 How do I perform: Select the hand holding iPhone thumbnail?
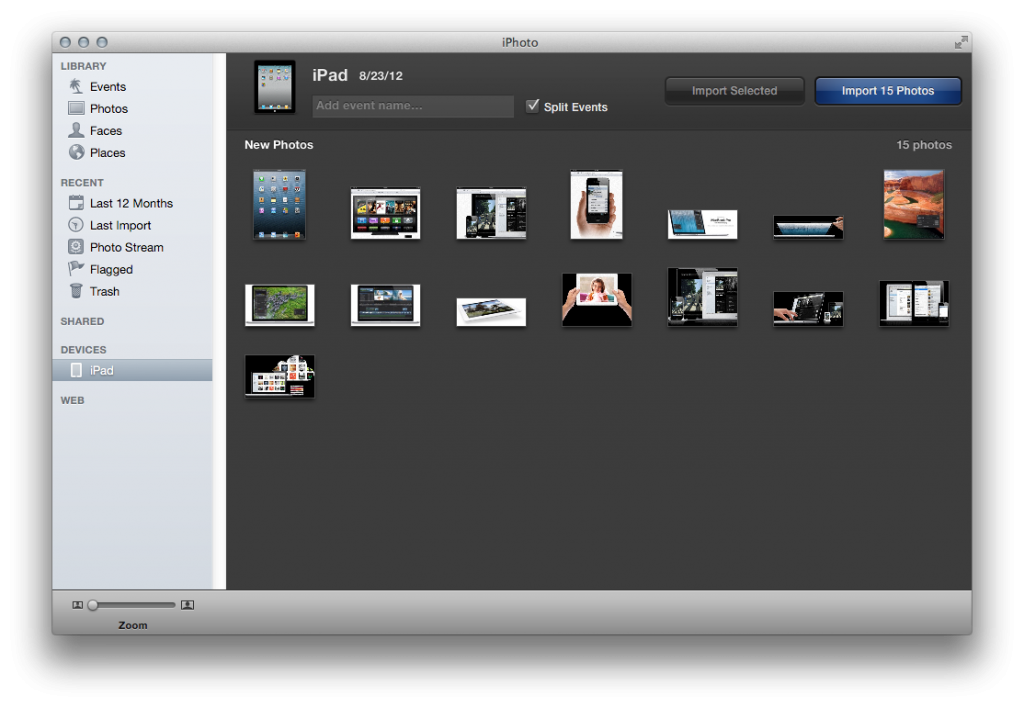[596, 205]
